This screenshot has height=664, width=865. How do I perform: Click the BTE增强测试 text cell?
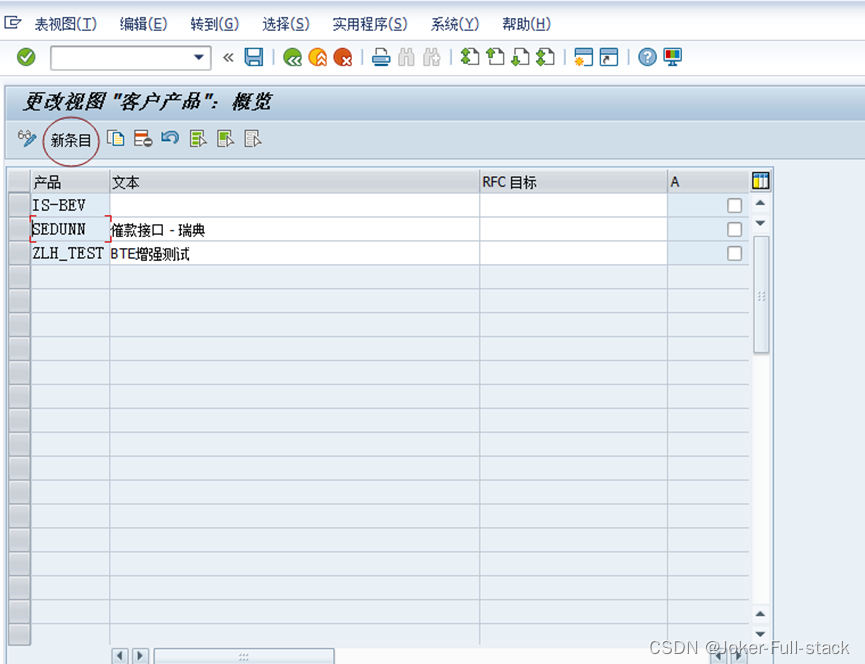(x=295, y=253)
